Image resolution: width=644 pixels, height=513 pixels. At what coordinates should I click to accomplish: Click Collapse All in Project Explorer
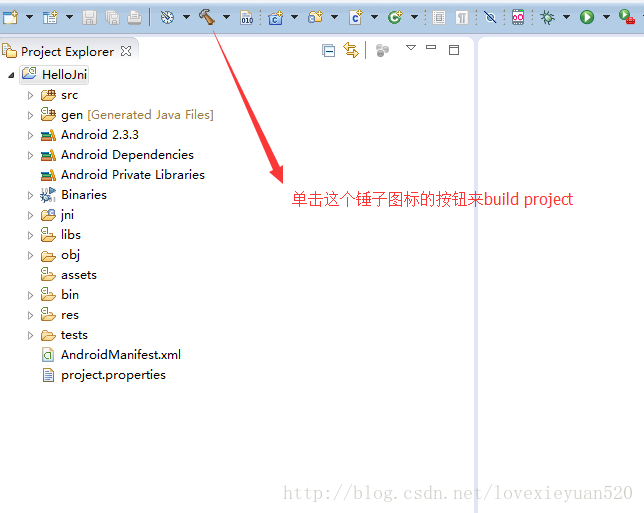[328, 51]
